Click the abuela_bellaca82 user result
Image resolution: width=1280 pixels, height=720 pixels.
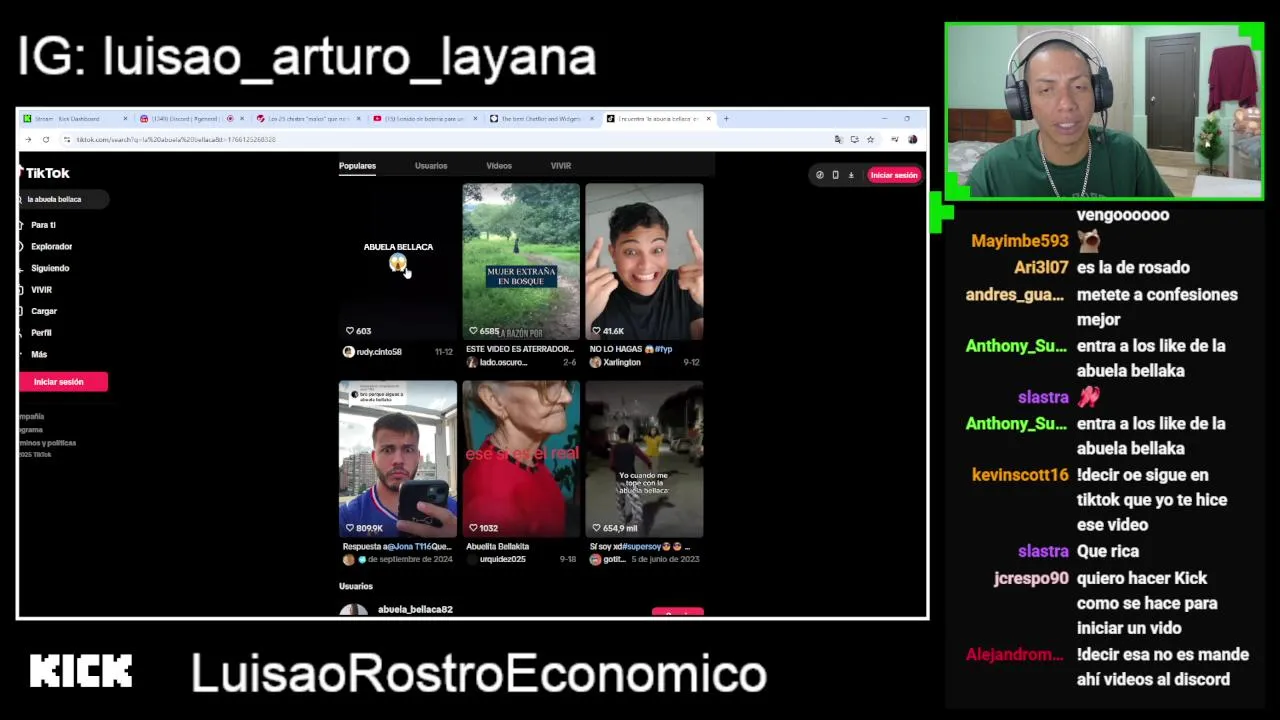415,609
